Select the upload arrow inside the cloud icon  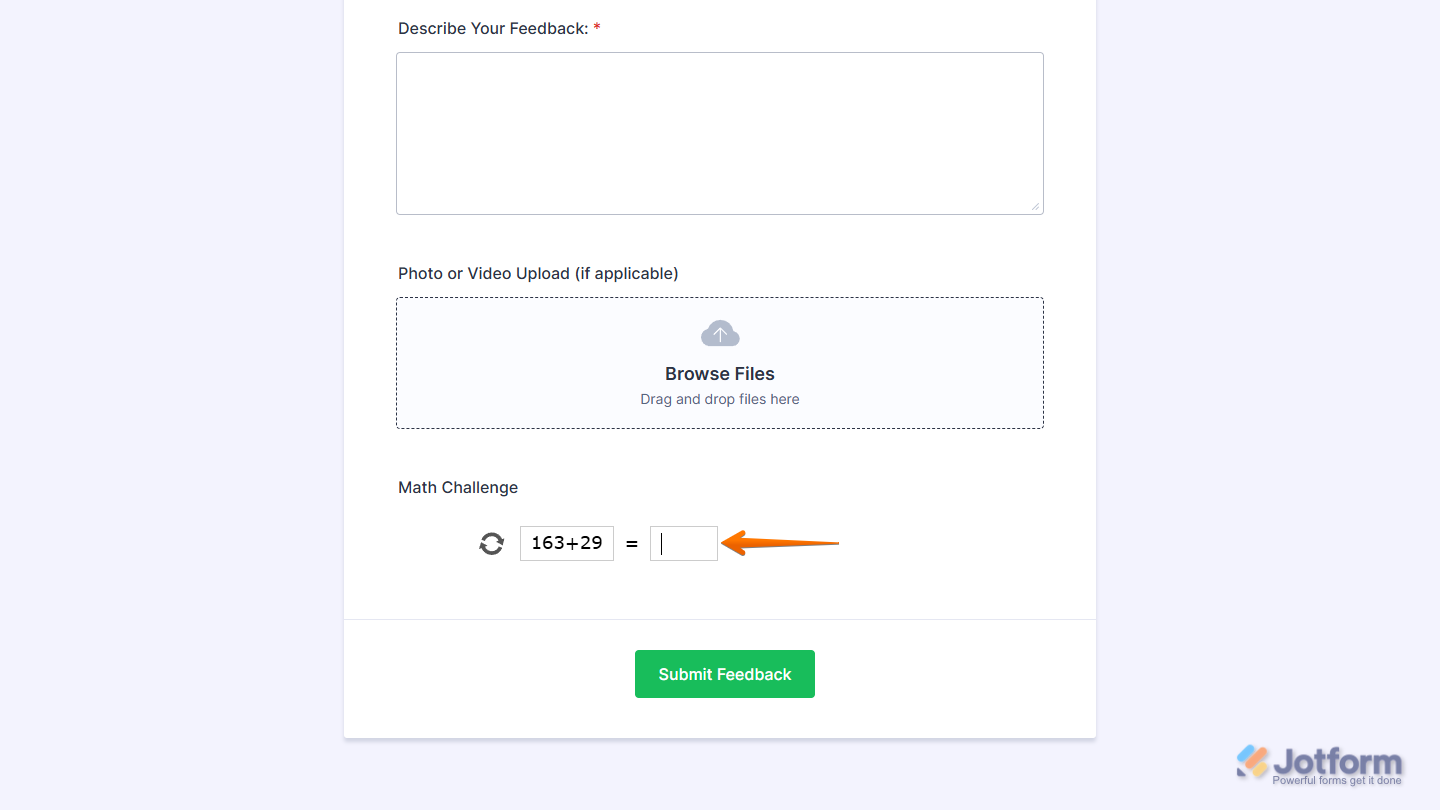[720, 333]
